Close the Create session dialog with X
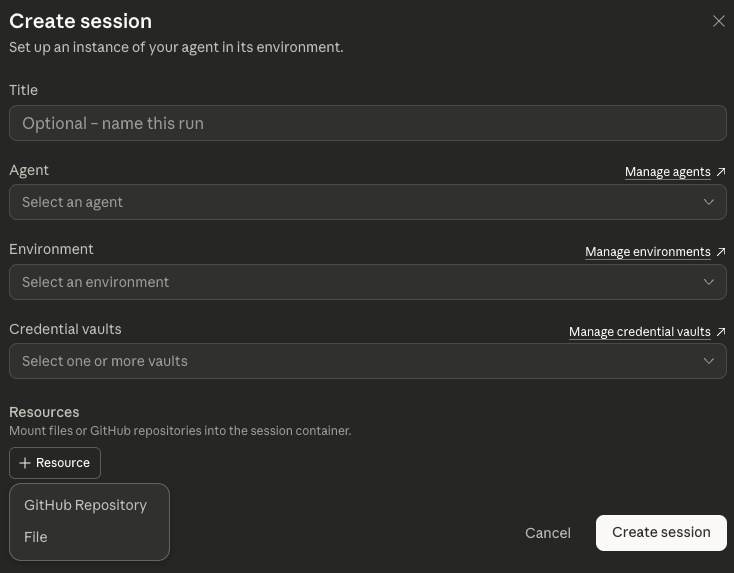Image resolution: width=734 pixels, height=573 pixels. [x=718, y=21]
